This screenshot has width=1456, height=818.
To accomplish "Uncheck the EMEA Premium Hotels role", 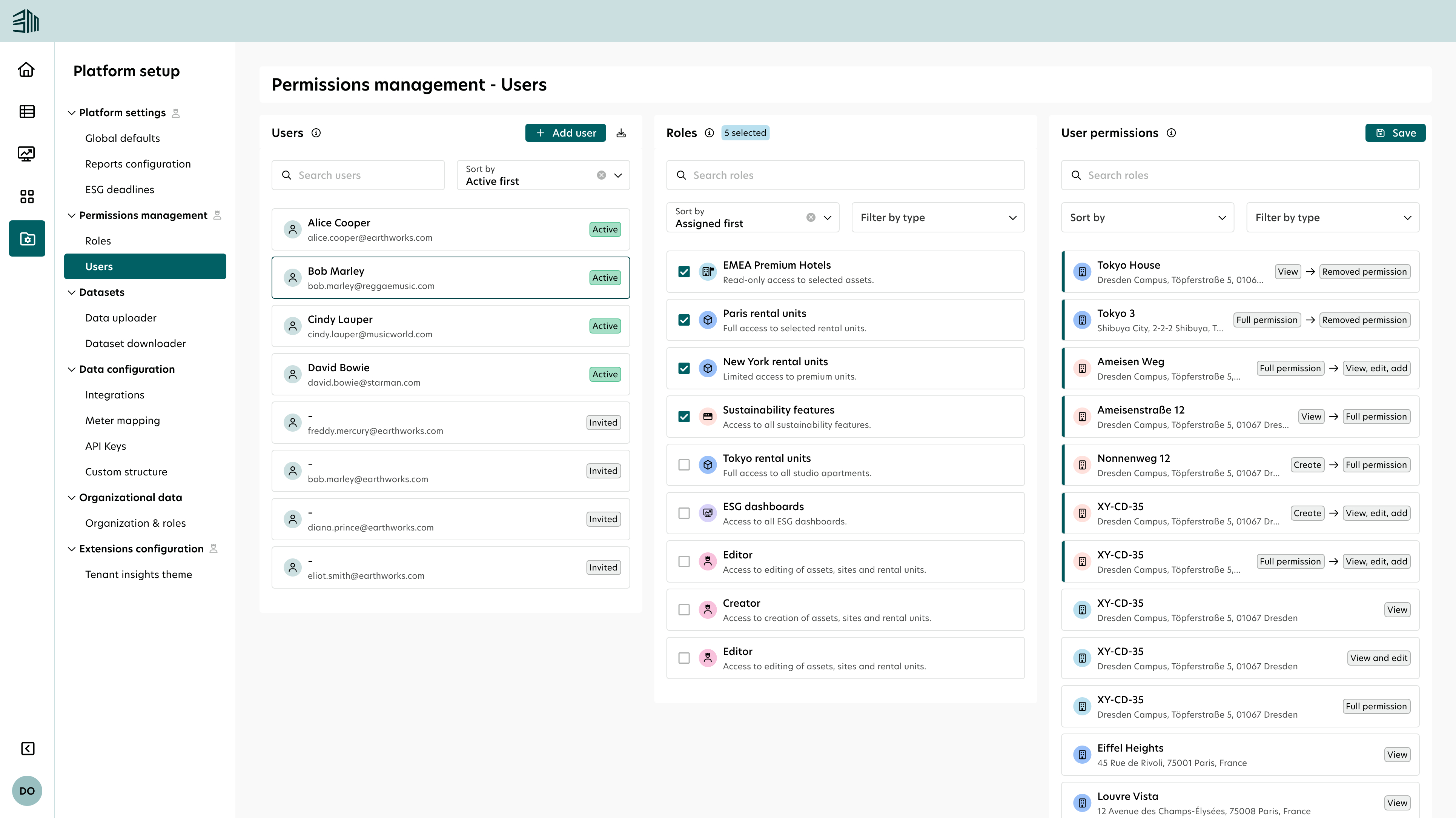I will click(684, 272).
